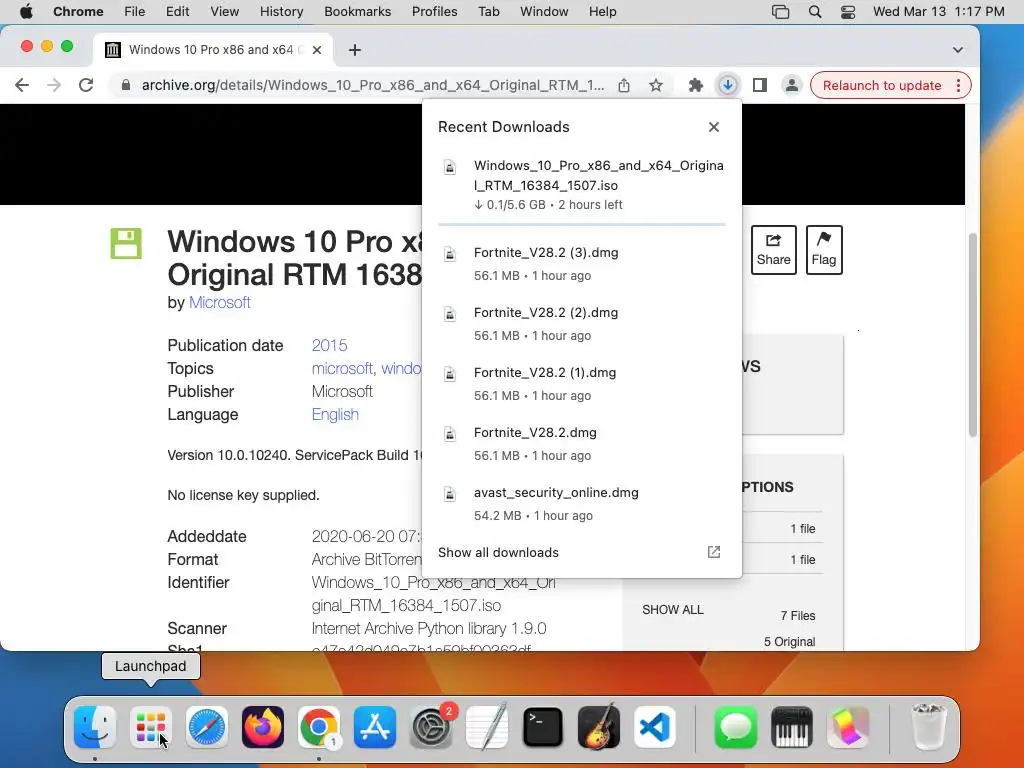The width and height of the screenshot is (1024, 768).
Task: Click Show all downloads
Action: point(498,552)
